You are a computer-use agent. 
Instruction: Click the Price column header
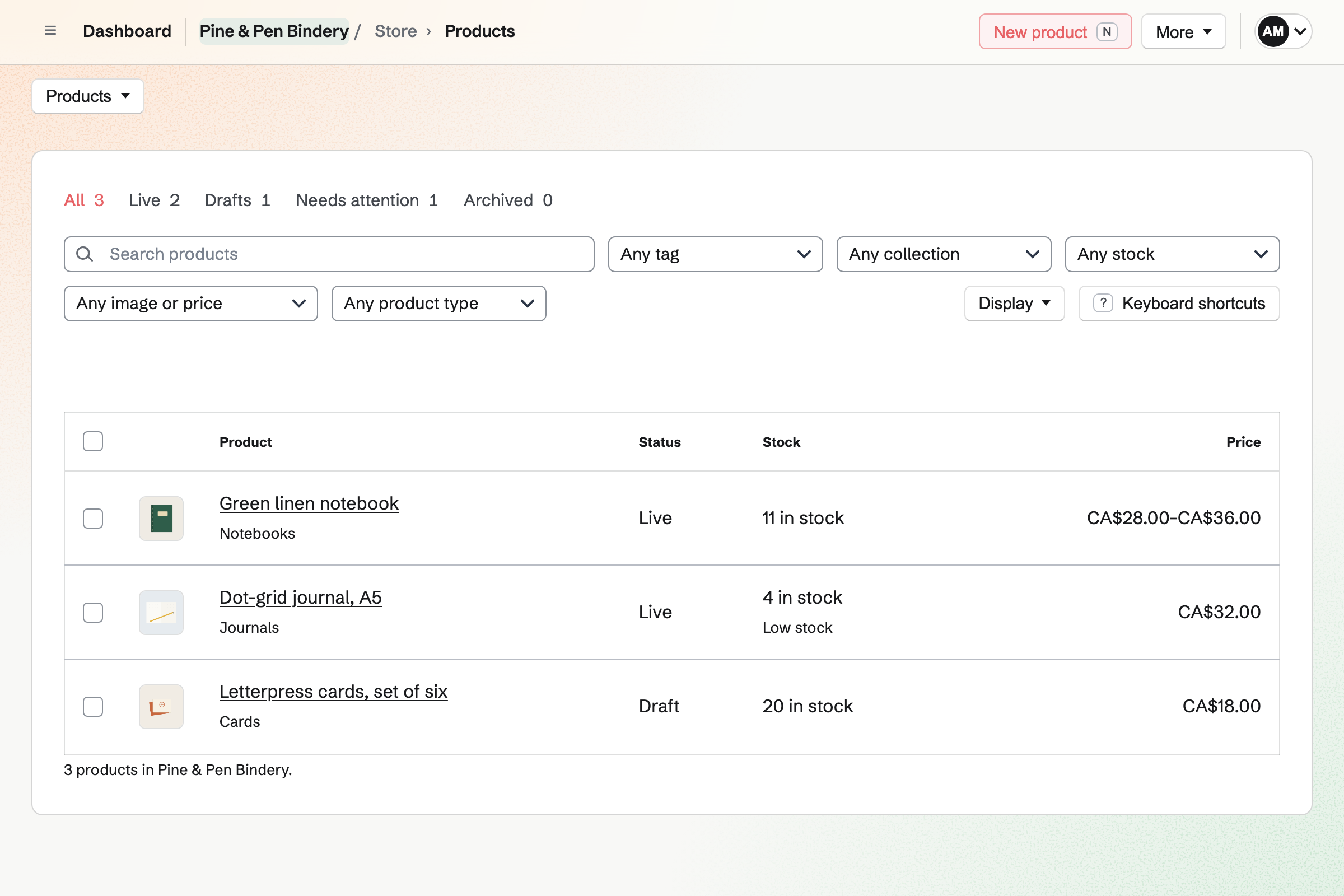[1243, 442]
